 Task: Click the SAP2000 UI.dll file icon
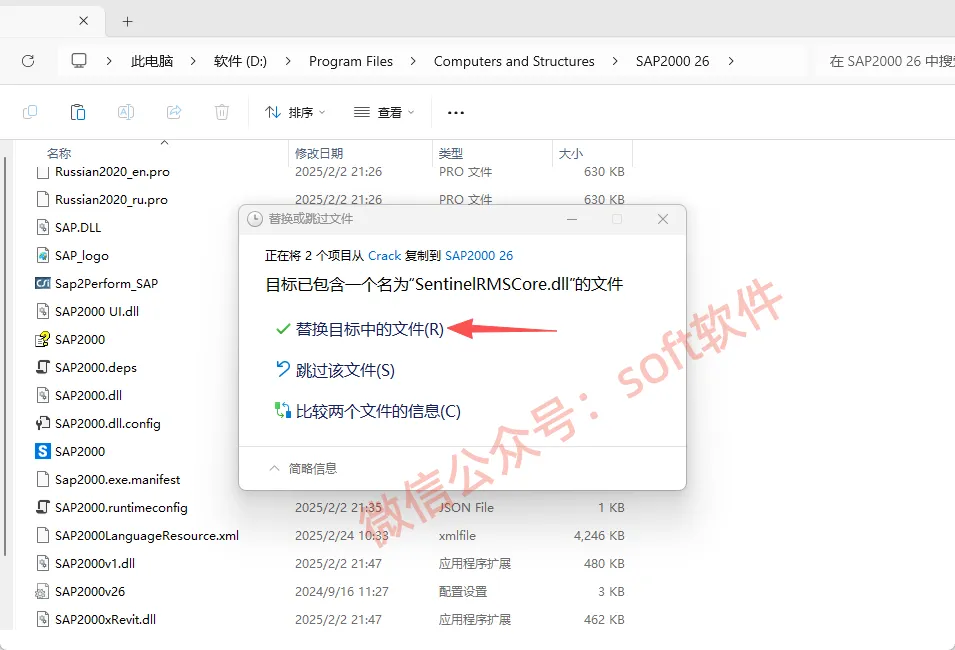43,311
